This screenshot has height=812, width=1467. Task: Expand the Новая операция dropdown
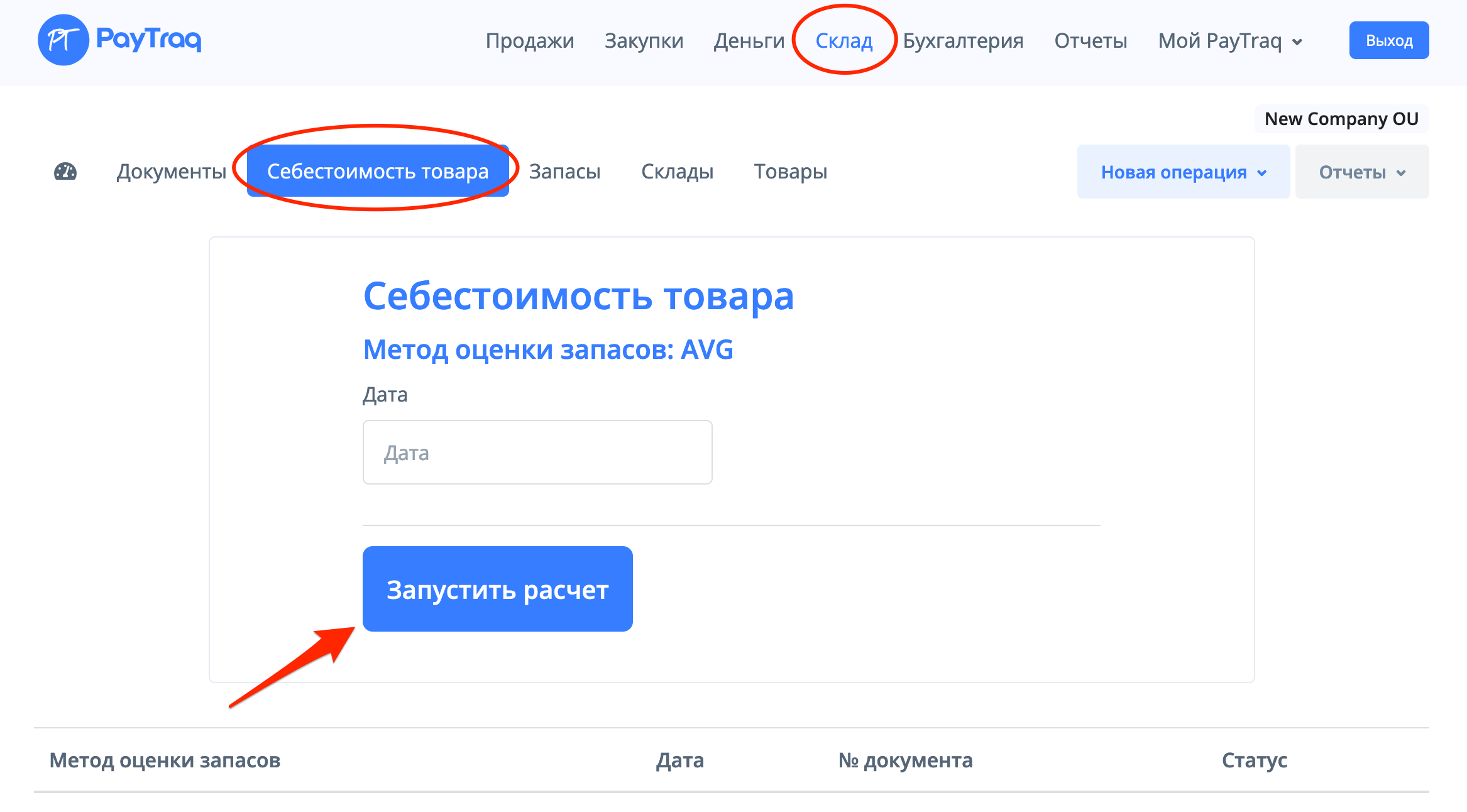coord(1183,172)
